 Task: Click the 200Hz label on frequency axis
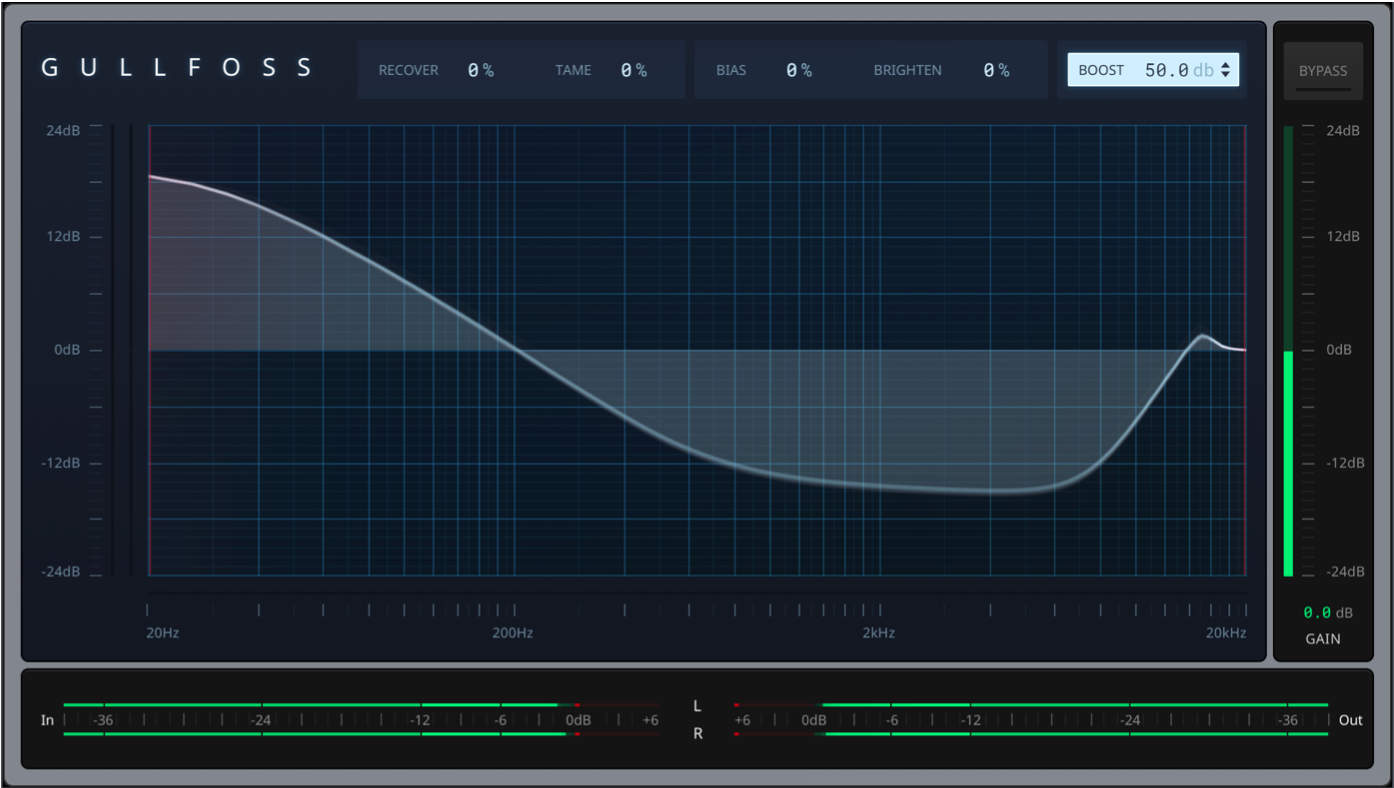513,633
